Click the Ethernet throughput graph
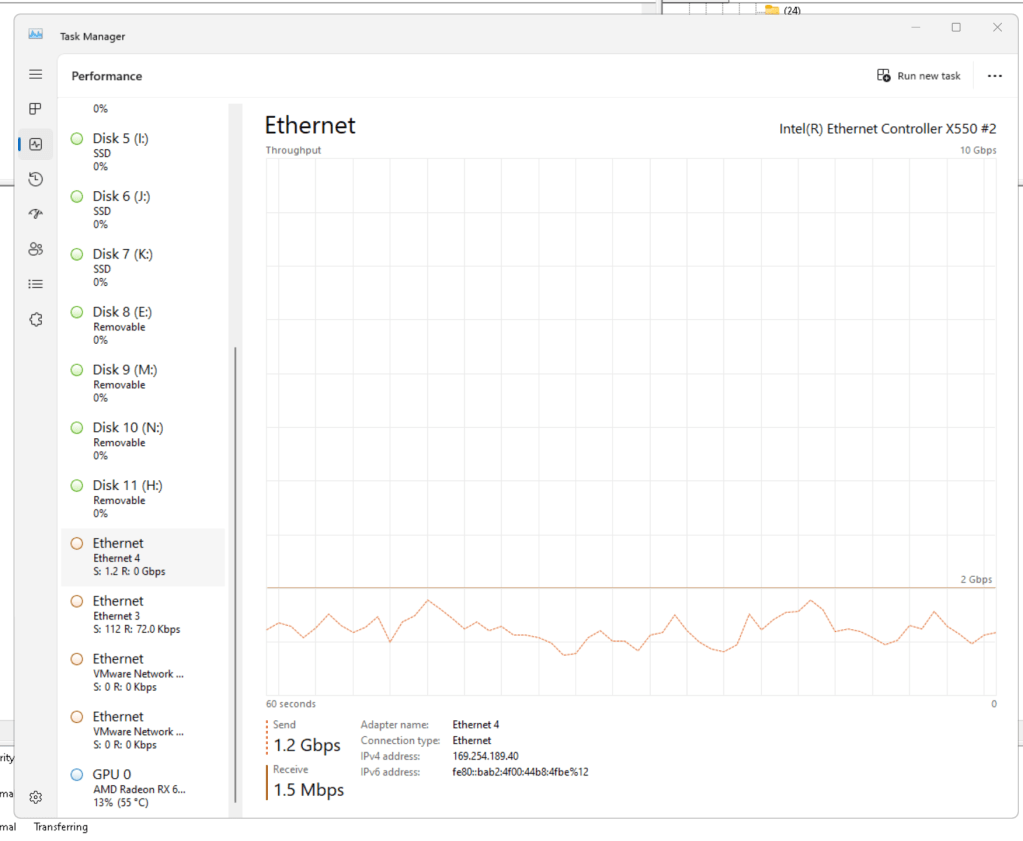Image resolution: width=1023 pixels, height=841 pixels. [x=631, y=427]
